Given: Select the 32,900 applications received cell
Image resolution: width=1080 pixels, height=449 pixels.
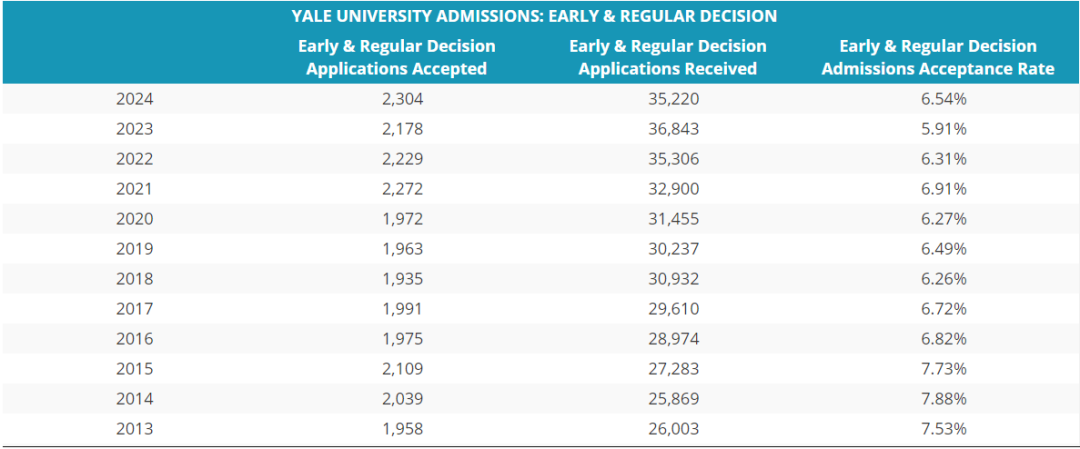Looking at the screenshot, I should [x=667, y=189].
